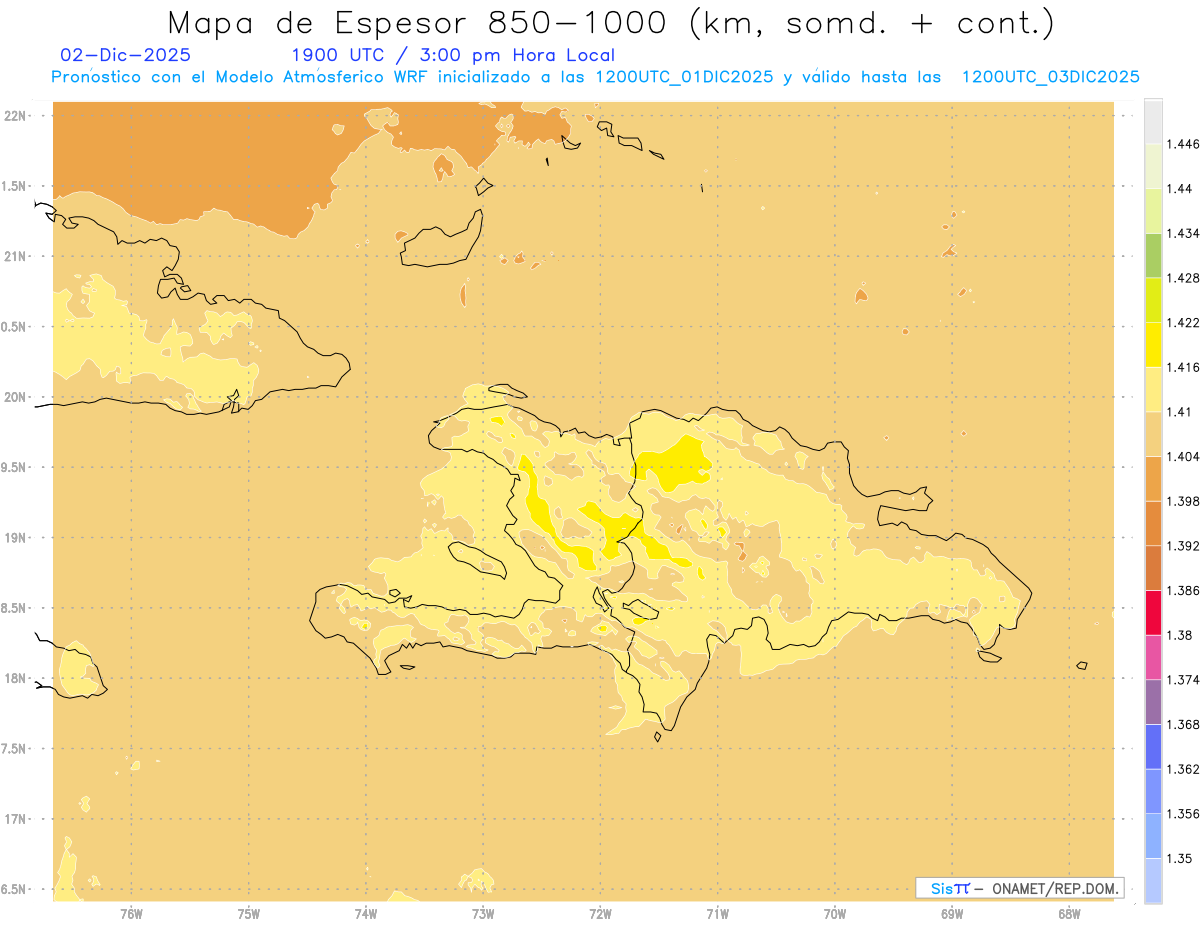The image size is (1200, 927).
Task: Click the legend value '1.446'
Action: [x=1182, y=144]
